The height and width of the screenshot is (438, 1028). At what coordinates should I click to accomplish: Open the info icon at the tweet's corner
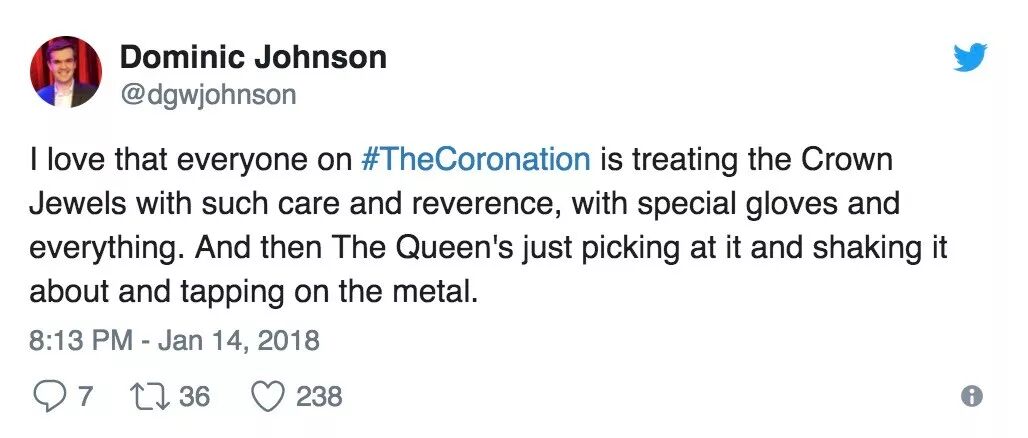point(972,396)
